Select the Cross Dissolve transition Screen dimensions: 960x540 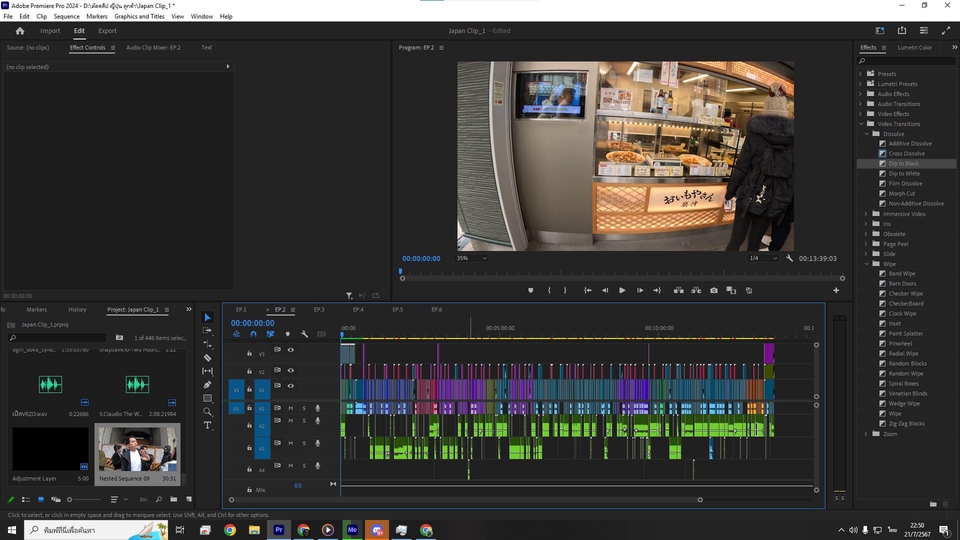(906, 153)
